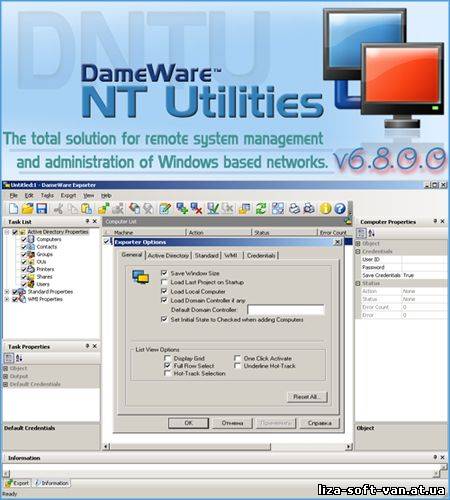
Task: Enable Load Last Project on Startup
Action: 164,282
